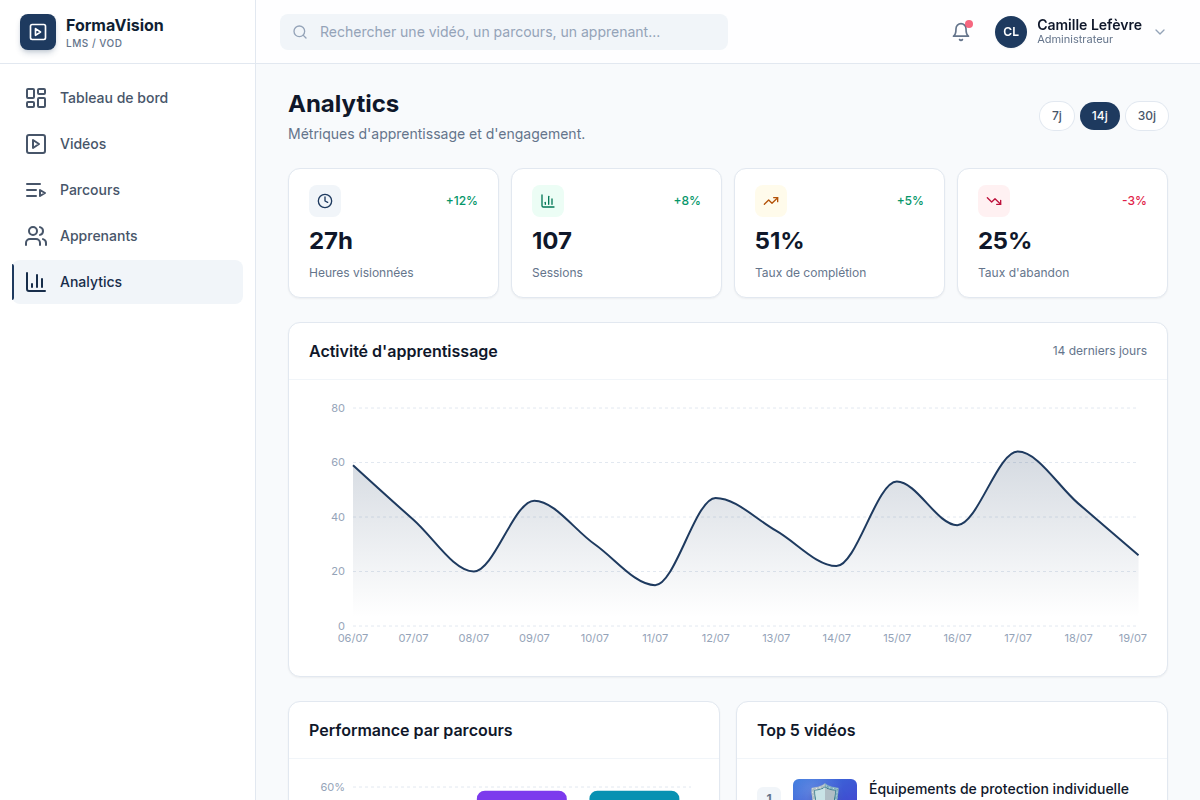Image resolution: width=1200 pixels, height=800 pixels.
Task: Click the purple bar in parcours chart
Action: pyautogui.click(x=522, y=795)
